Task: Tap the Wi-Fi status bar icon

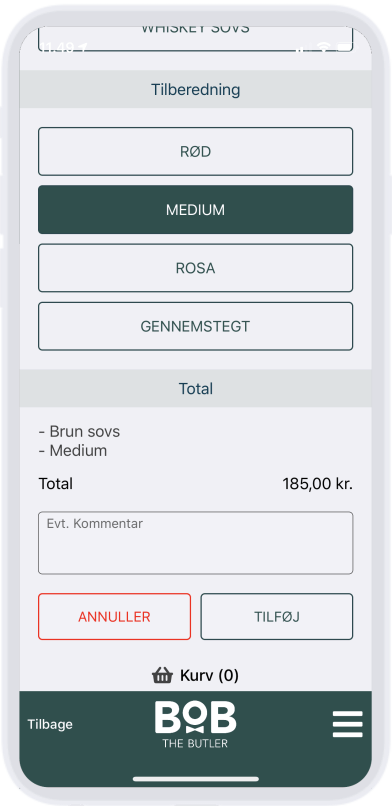Action: 324,48
